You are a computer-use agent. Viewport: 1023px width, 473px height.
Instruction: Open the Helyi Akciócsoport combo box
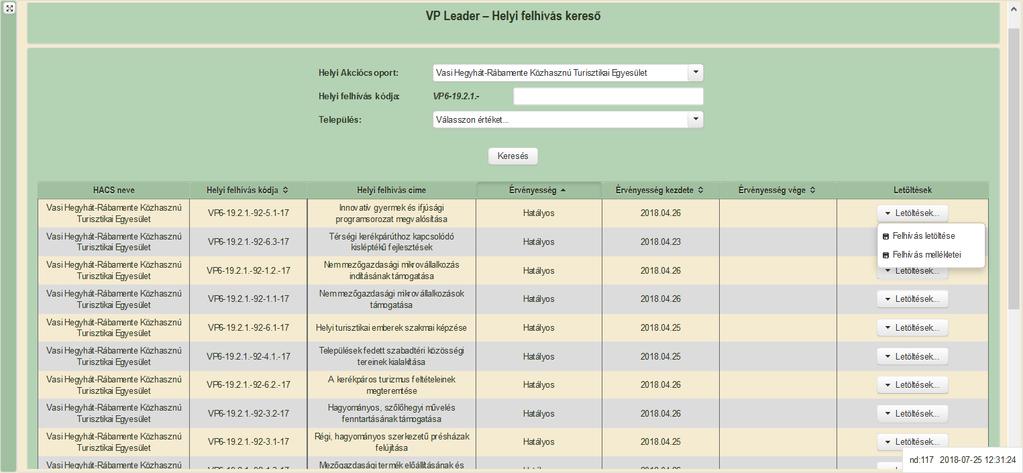click(x=567, y=72)
